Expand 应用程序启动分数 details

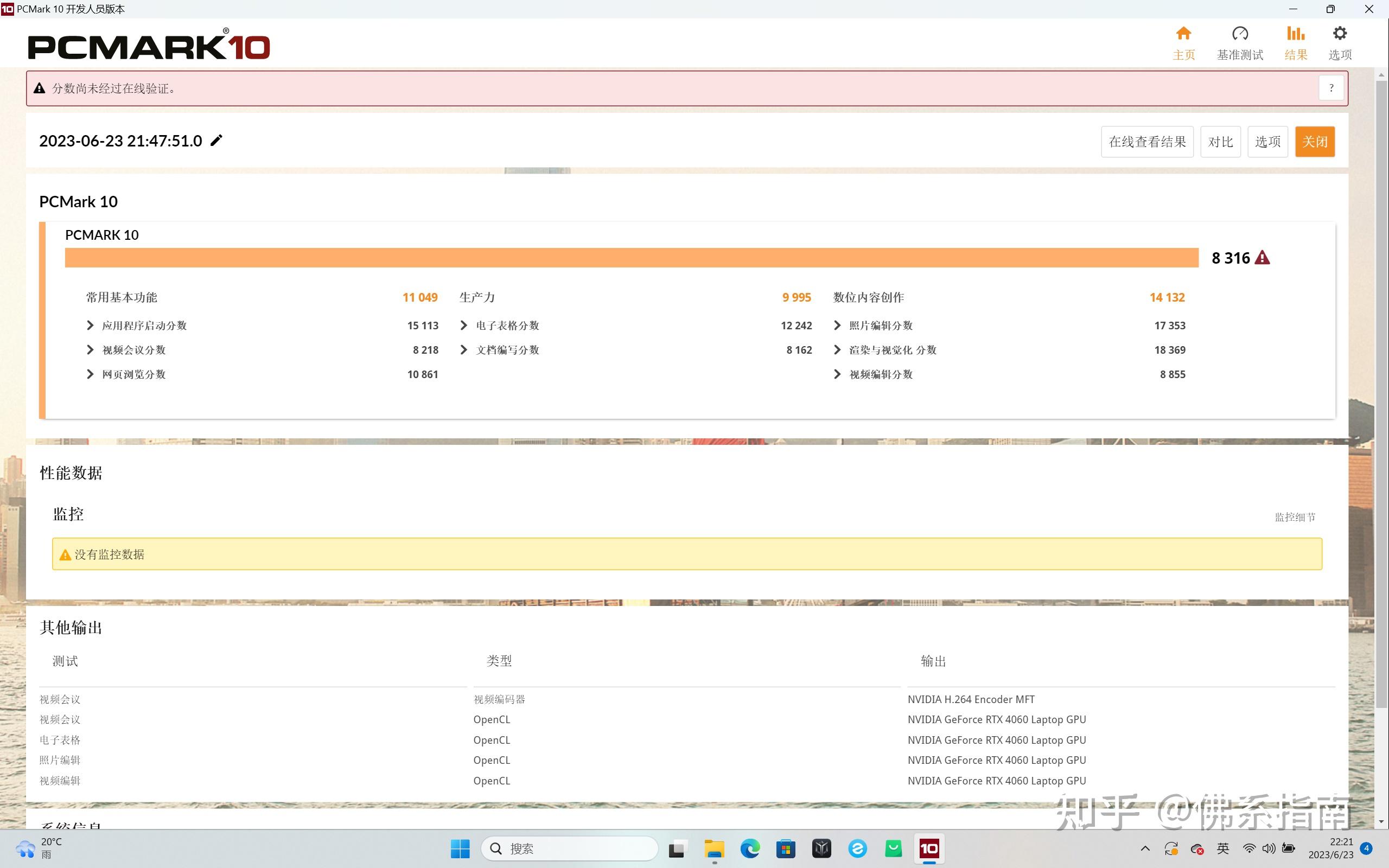point(90,325)
